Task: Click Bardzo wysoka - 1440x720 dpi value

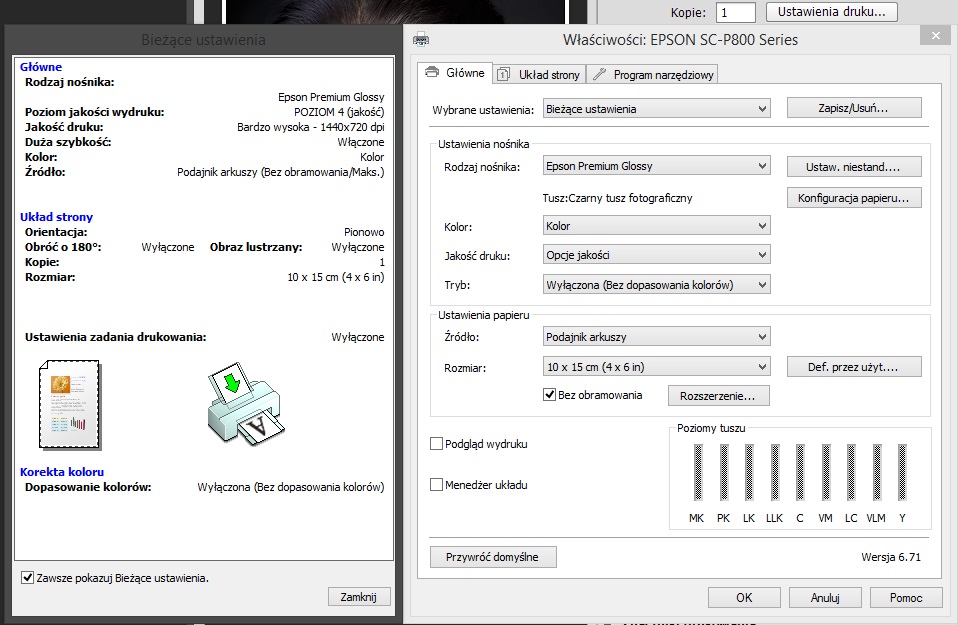Action: [310, 127]
